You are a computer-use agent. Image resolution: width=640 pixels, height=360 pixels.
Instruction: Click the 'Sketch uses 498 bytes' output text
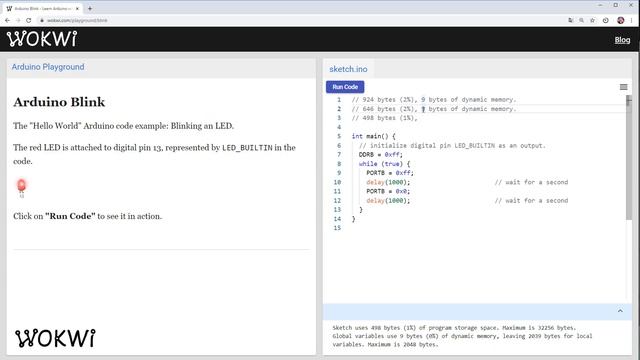[x=454, y=328]
